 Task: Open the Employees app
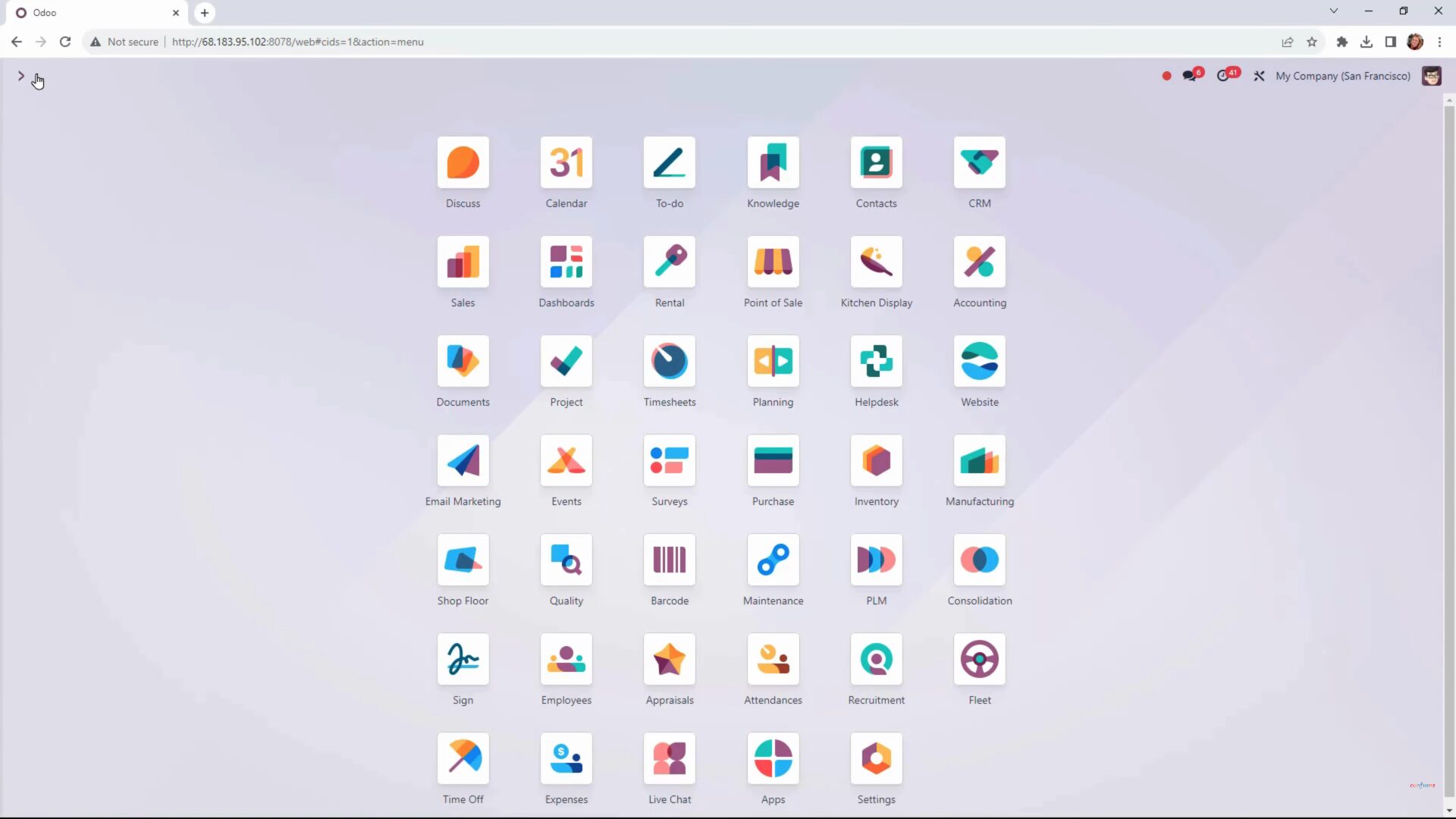pyautogui.click(x=566, y=659)
